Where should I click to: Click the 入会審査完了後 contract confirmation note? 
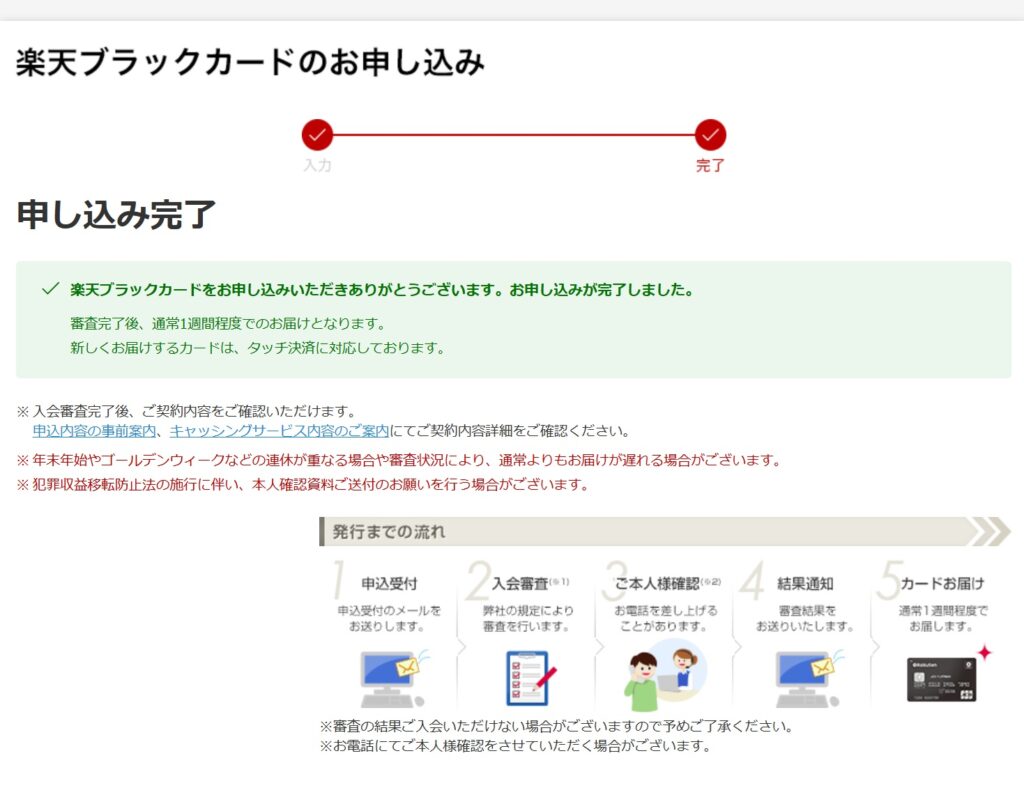pyautogui.click(x=187, y=411)
